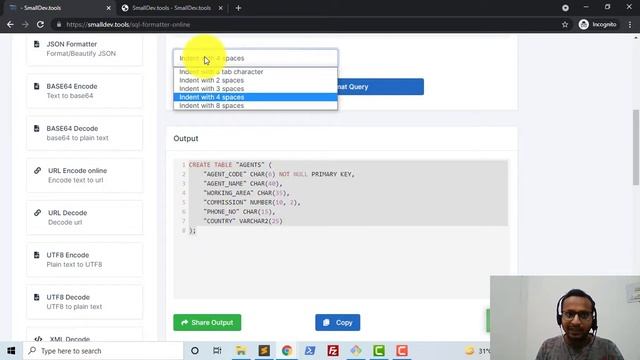
Task: Open the Windows Start menu
Action: click(11, 351)
